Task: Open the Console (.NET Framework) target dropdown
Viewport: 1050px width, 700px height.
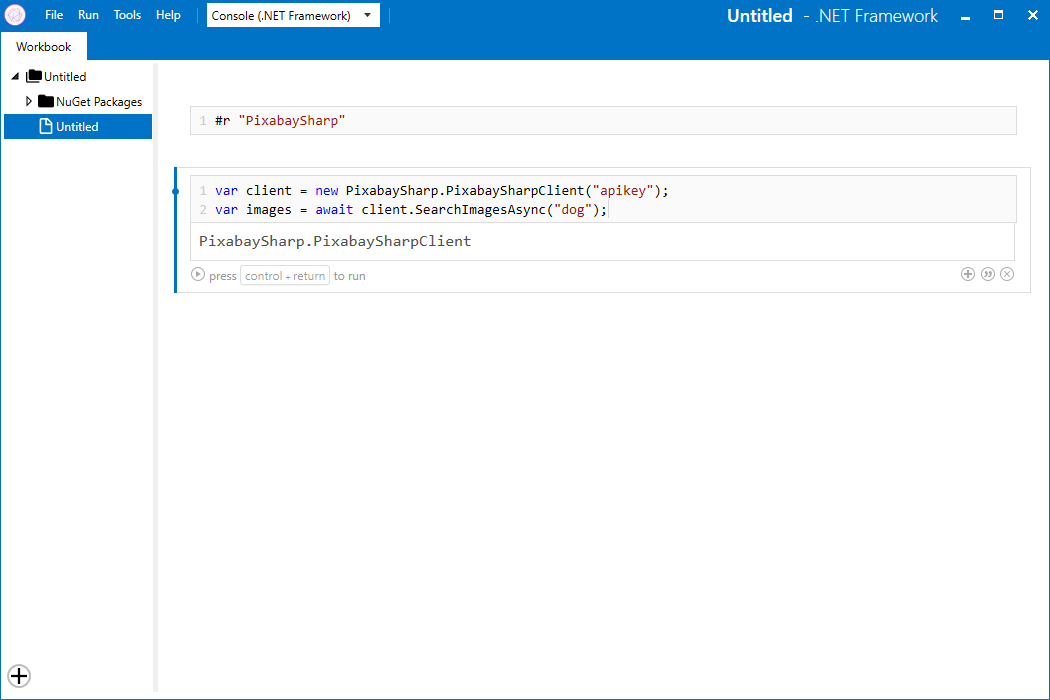Action: (293, 15)
